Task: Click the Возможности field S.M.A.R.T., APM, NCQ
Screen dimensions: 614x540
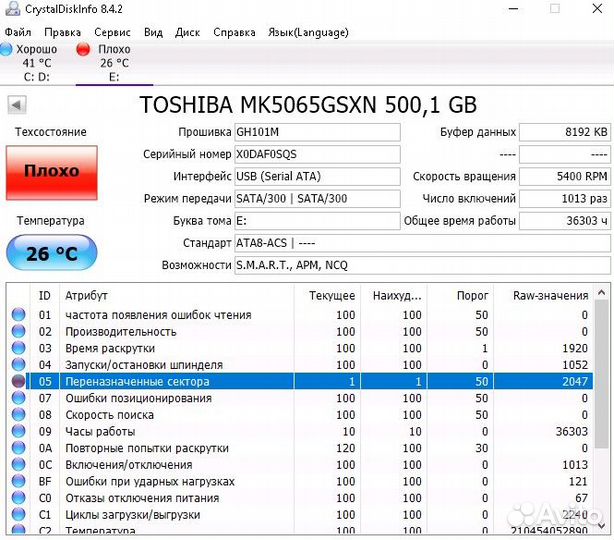Action: click(x=423, y=265)
